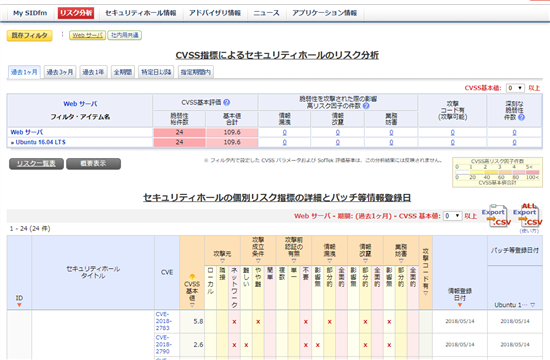Viewport: 550px width, 360px height.
Task: Click the 1 - 24 (24 件) result count
Action: pos(30,228)
